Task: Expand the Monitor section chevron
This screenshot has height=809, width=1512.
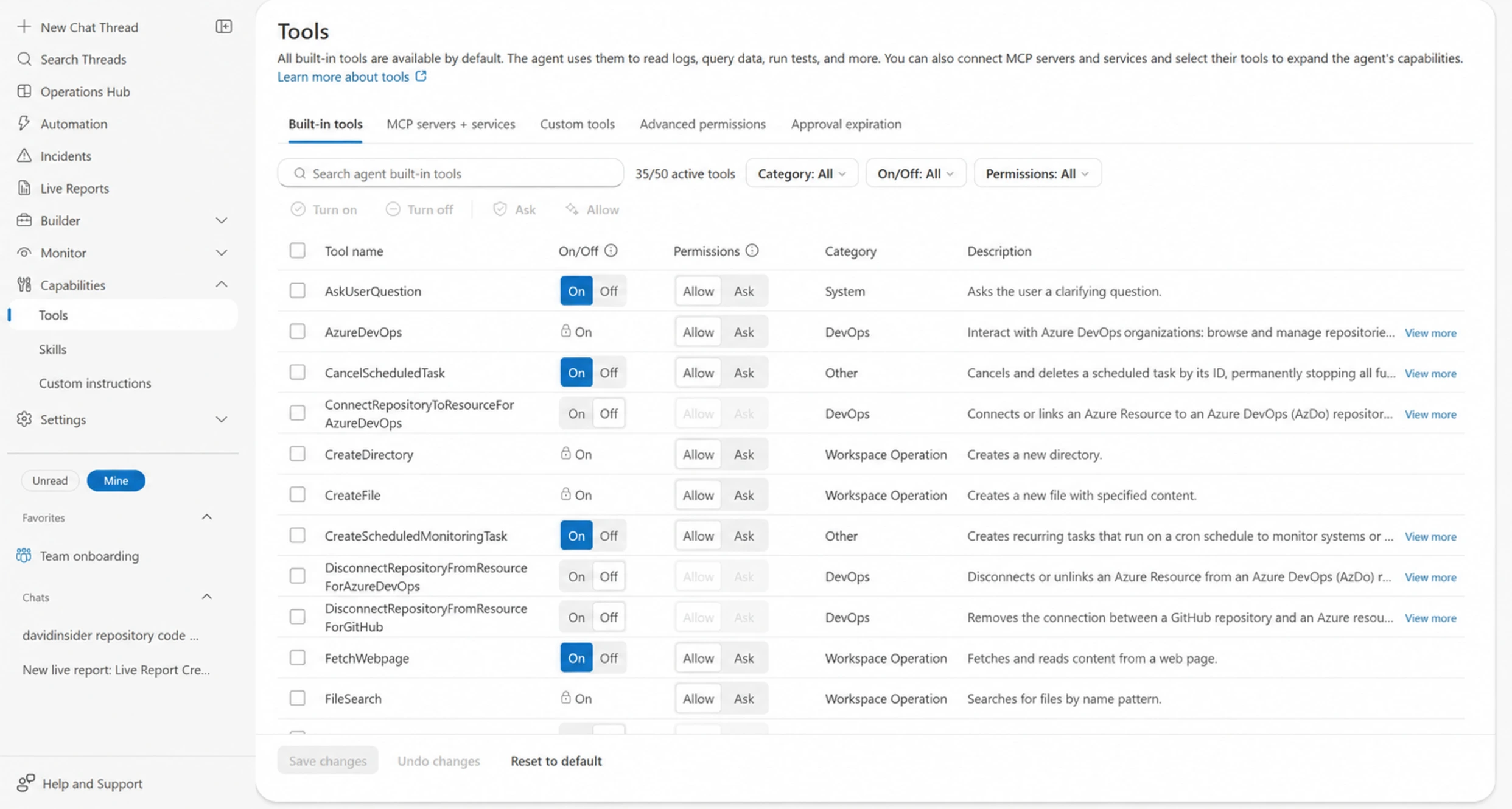Action: (x=222, y=253)
